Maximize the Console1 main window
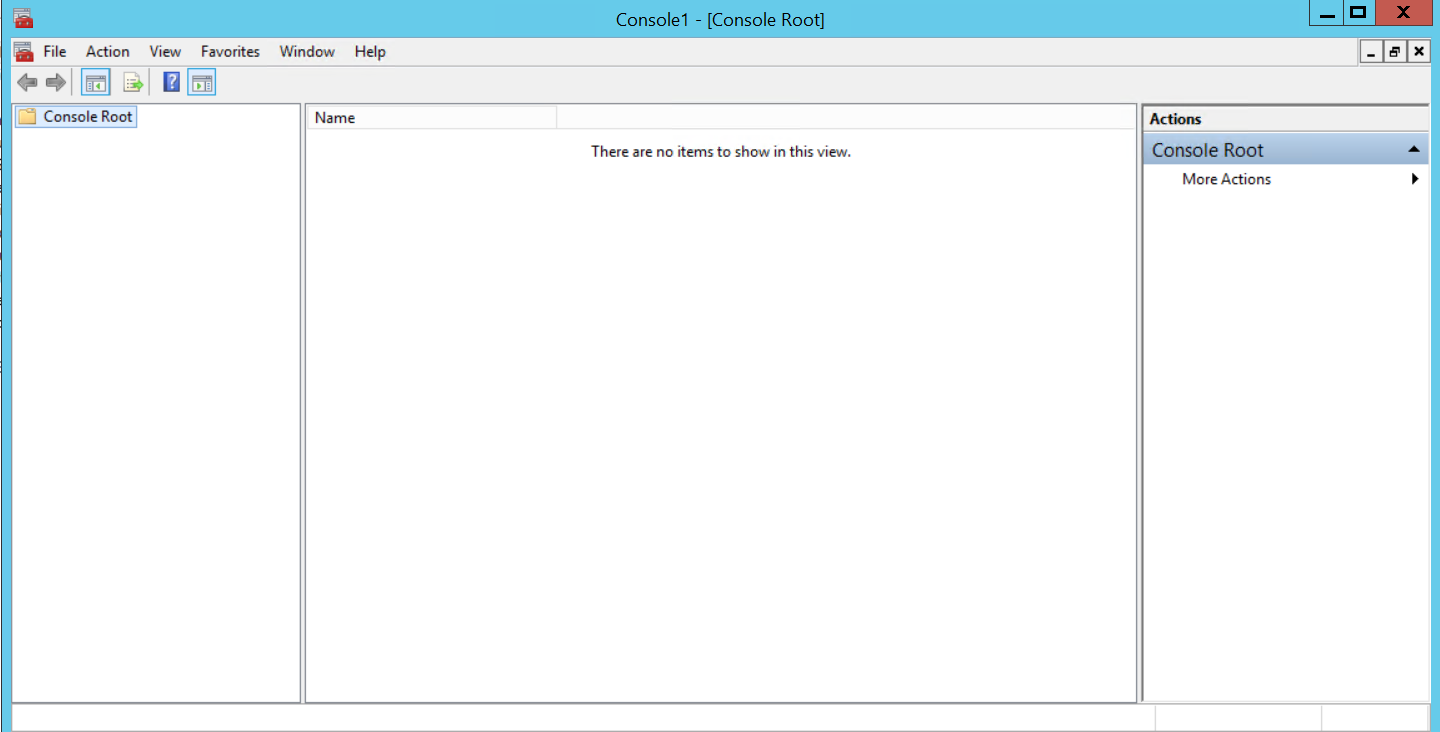This screenshot has height=732, width=1440. [x=1358, y=13]
